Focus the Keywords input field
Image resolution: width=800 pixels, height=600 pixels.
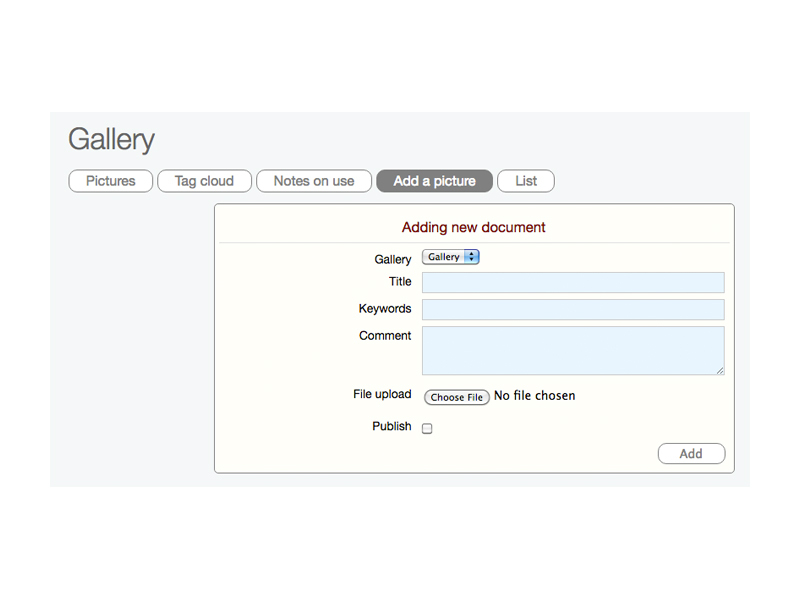tap(573, 310)
